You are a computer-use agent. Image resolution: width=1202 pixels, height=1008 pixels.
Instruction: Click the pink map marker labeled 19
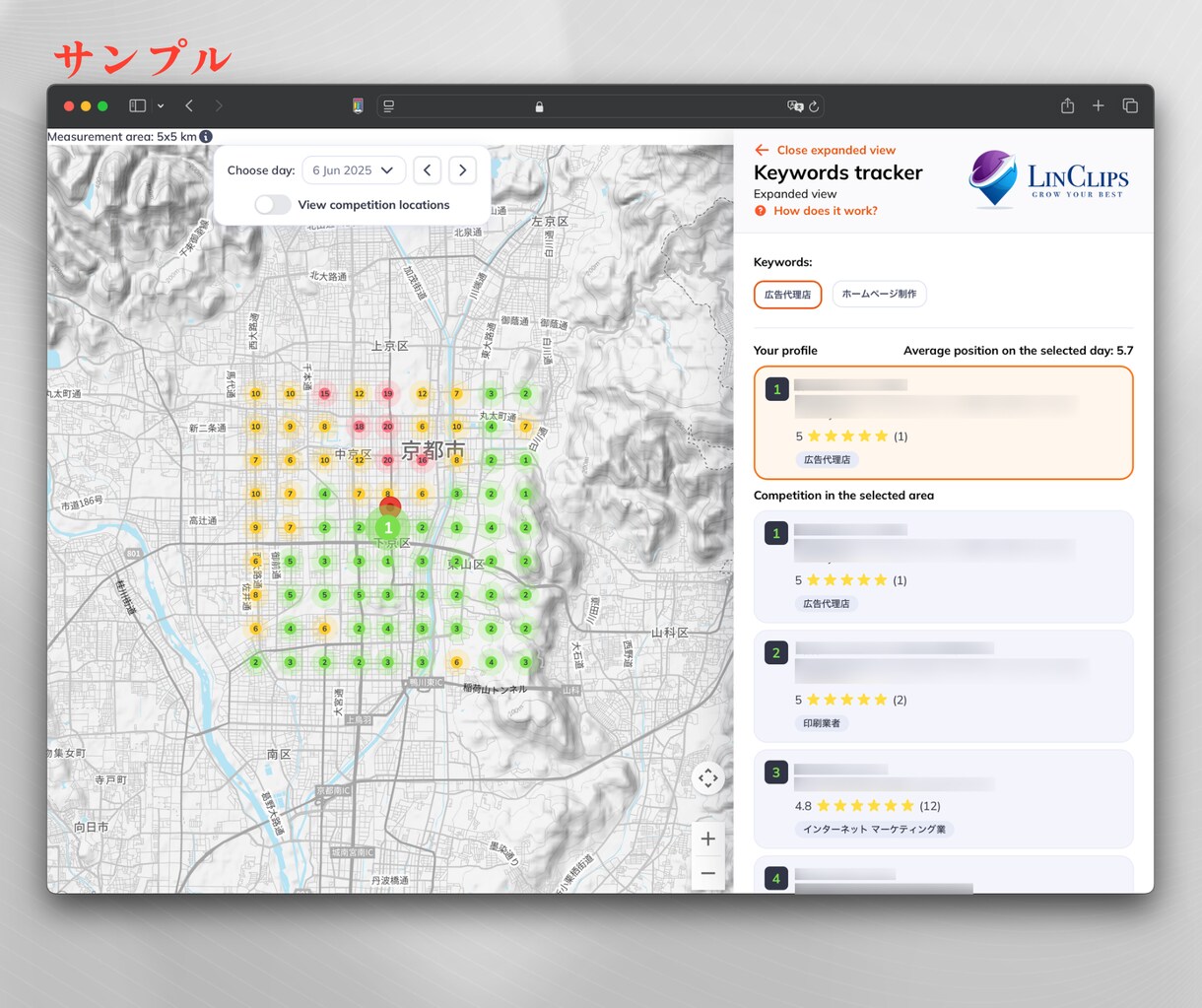(x=388, y=393)
